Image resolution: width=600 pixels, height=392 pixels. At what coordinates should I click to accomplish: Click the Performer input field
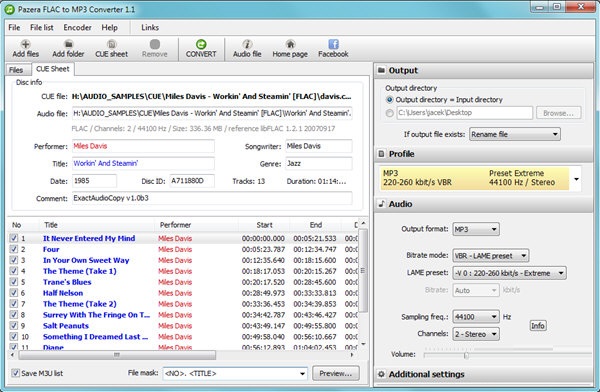143,146
